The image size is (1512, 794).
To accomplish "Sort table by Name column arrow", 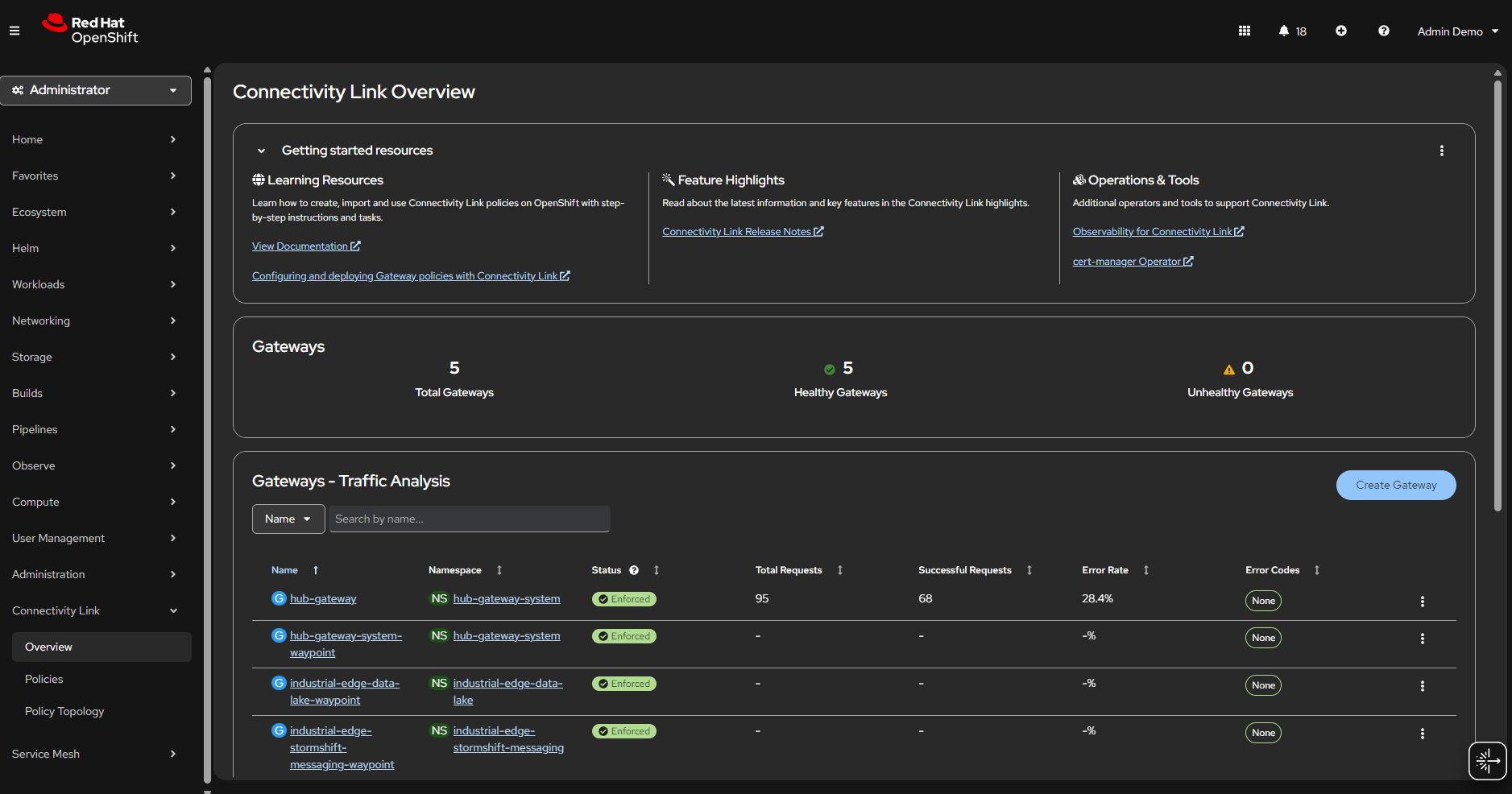I will coord(316,570).
